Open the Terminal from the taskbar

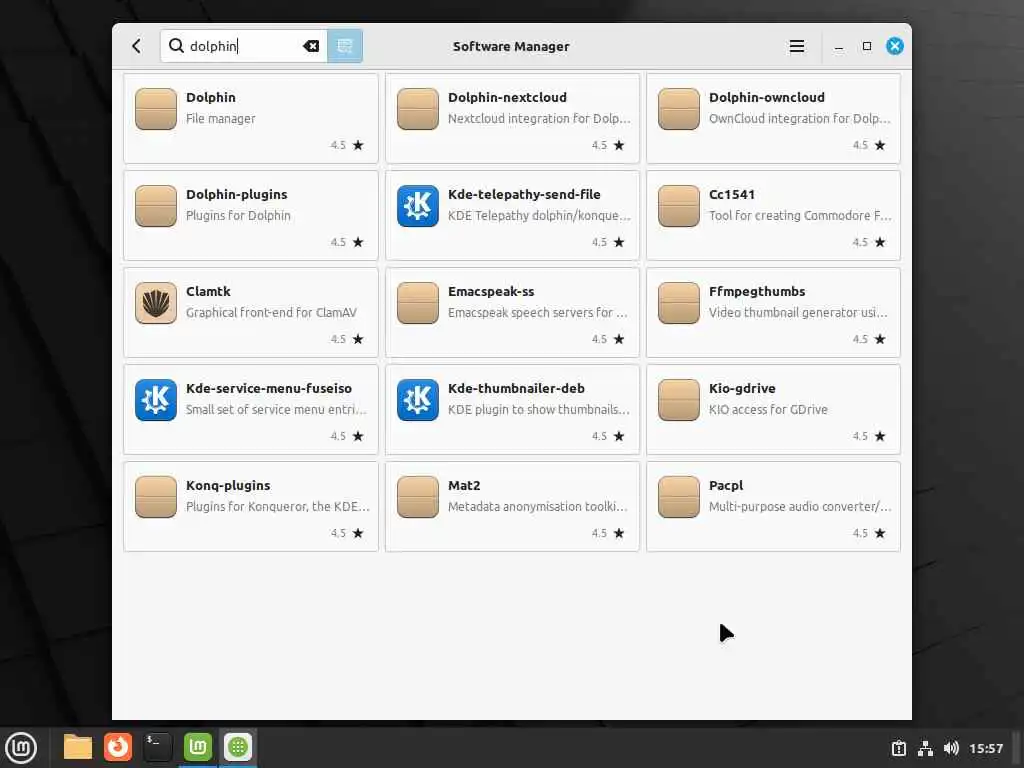coord(157,747)
